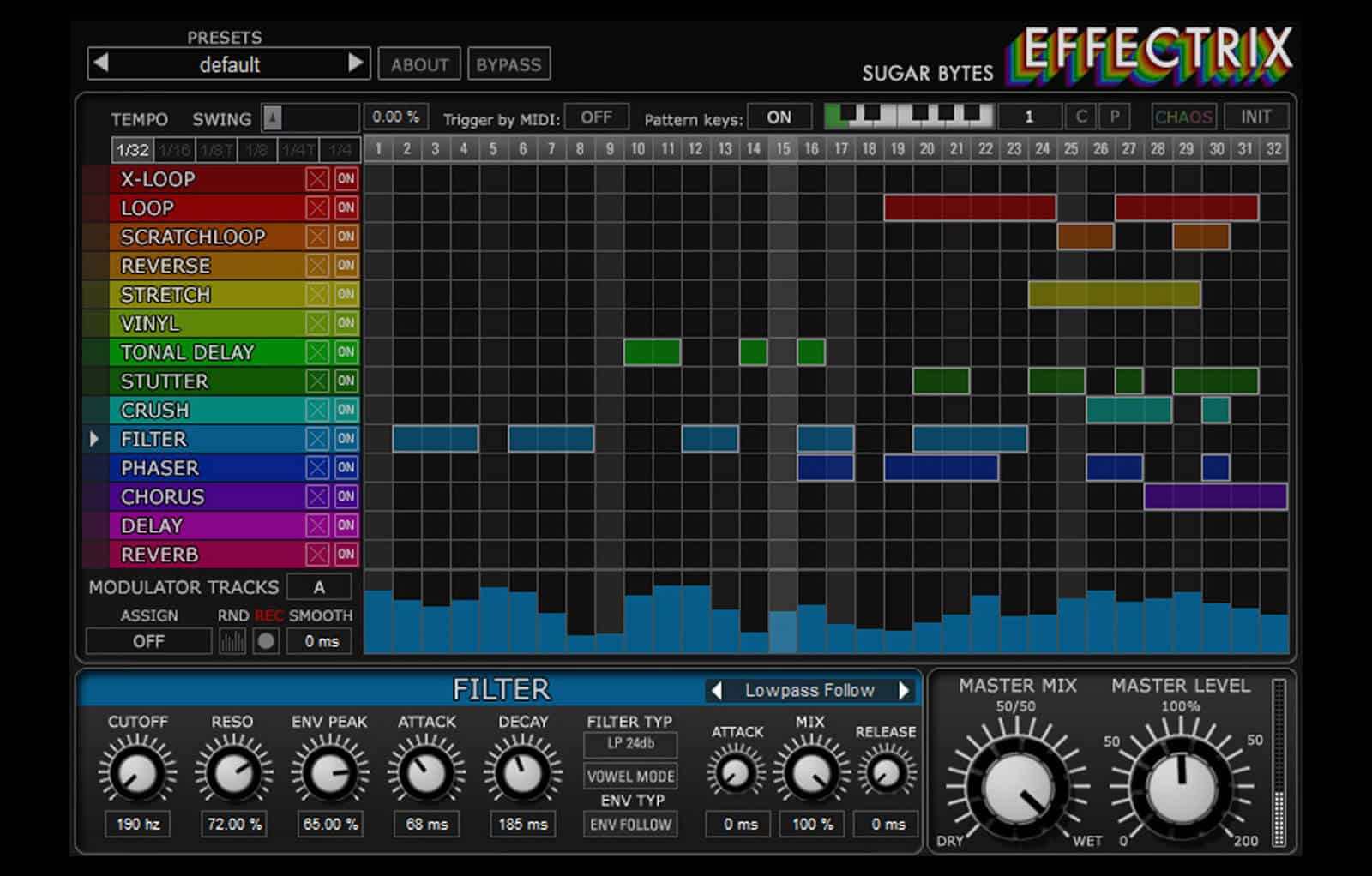Viewport: 1372px width, 876px height.
Task: Open the modulator ASSIGN OFF selector
Action: 148,641
